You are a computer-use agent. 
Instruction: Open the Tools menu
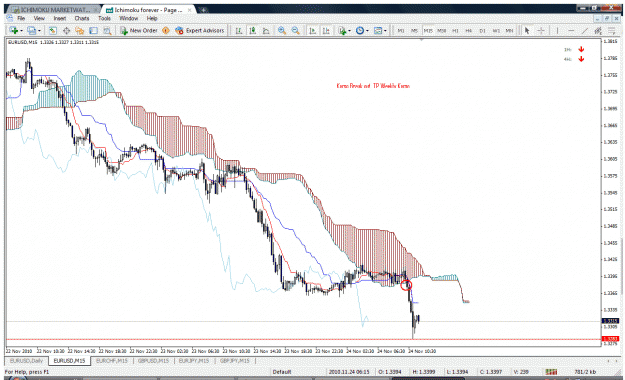click(x=104, y=18)
